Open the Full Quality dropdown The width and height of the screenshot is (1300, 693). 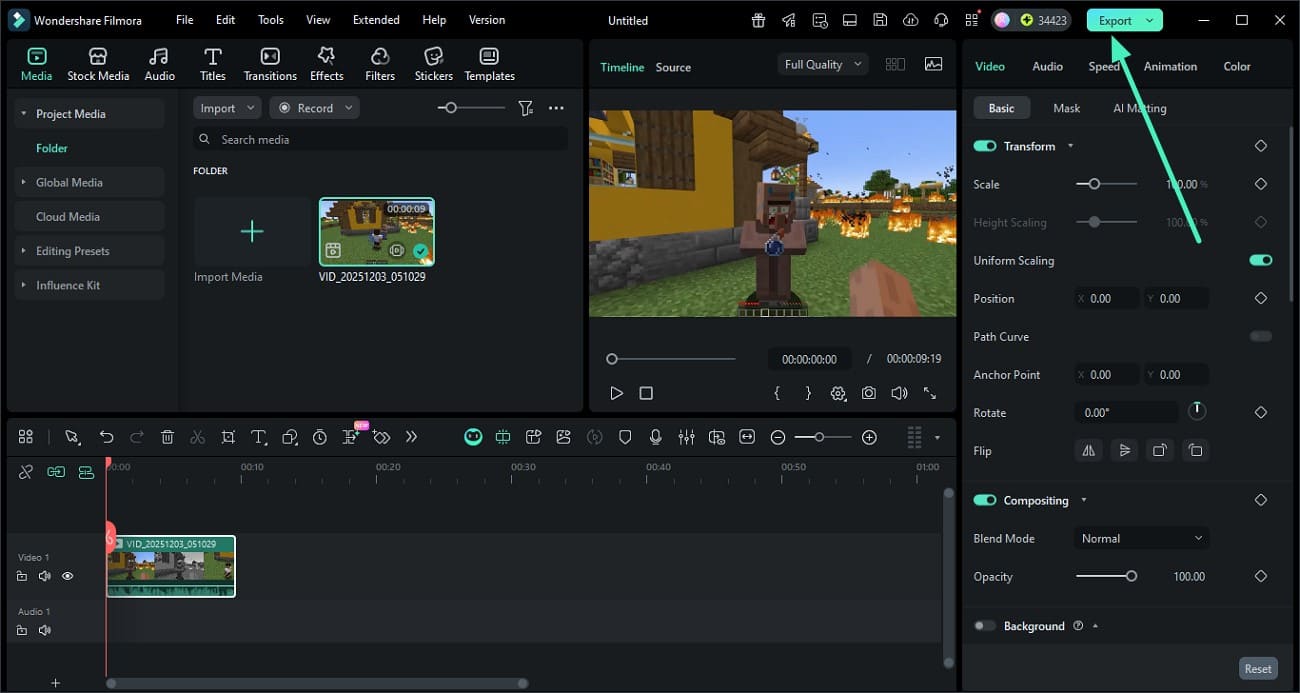click(x=821, y=63)
